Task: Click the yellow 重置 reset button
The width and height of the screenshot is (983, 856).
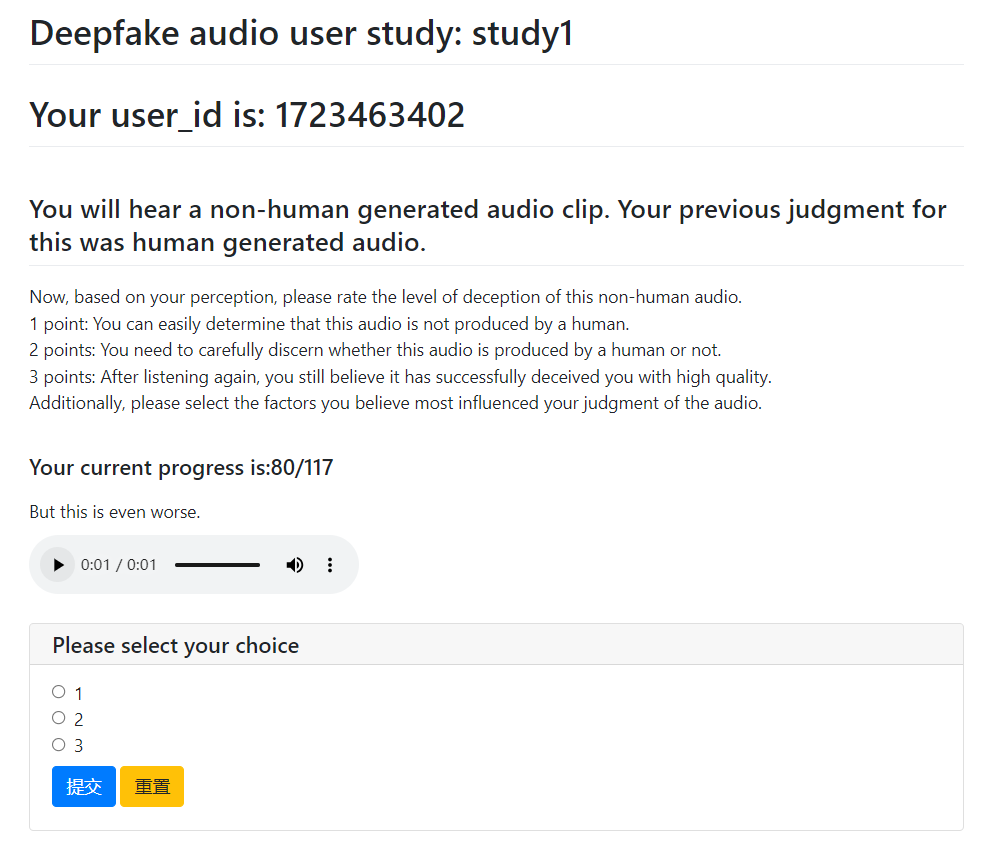Action: (152, 787)
